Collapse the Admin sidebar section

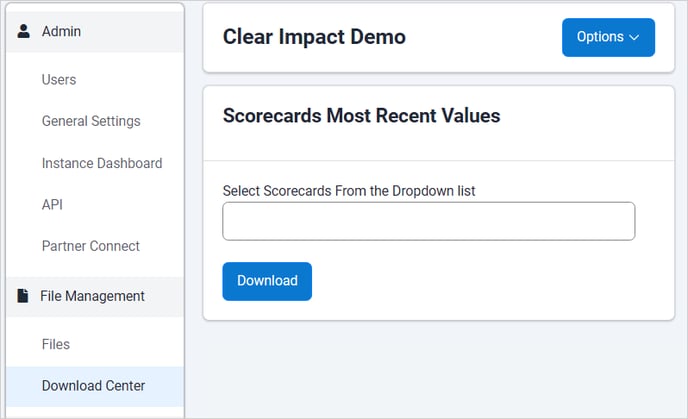[95, 32]
